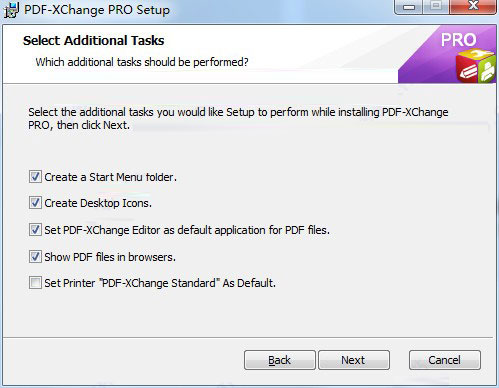Screen dimensions: 499x388
Task: Cancel the PDF-XChange PRO setup
Action: click(x=445, y=360)
